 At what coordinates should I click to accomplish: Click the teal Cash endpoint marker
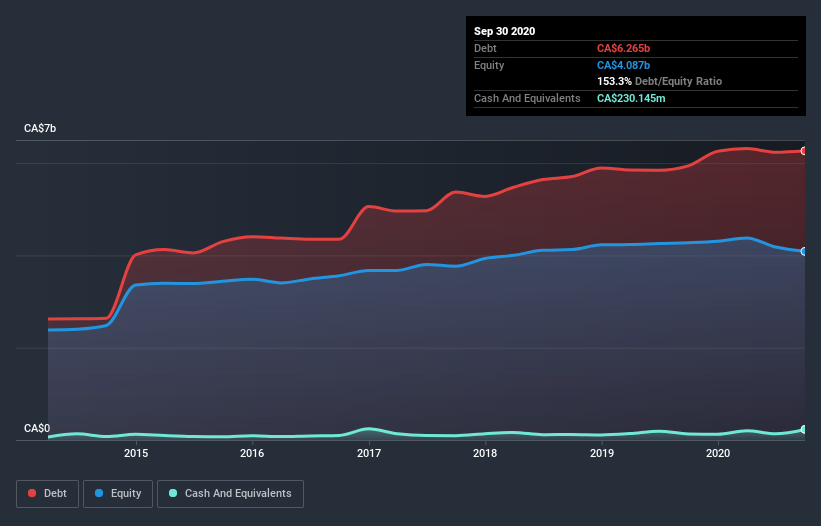[x=804, y=429]
